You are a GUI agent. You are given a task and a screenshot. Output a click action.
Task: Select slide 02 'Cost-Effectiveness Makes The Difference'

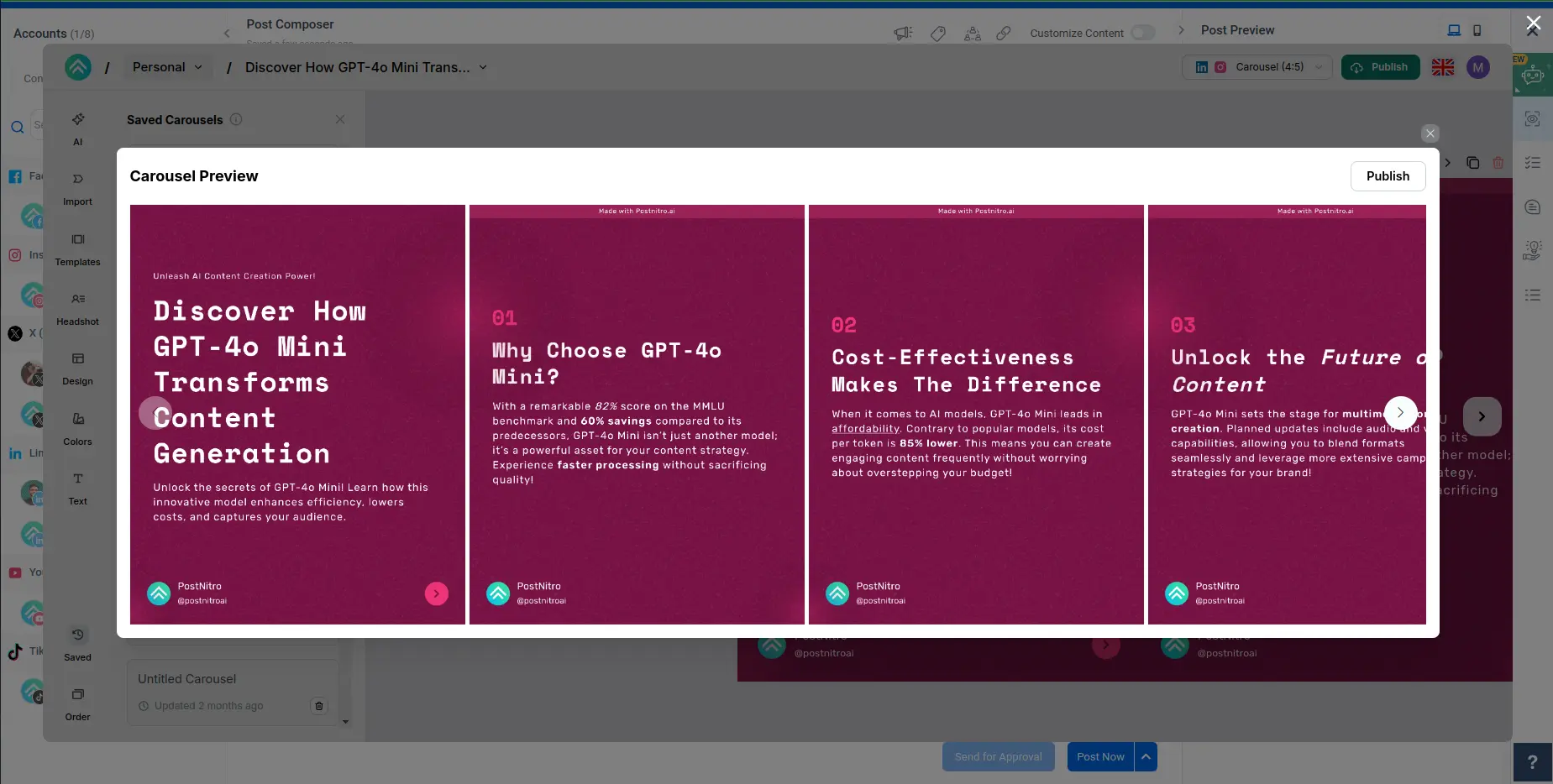coord(976,415)
